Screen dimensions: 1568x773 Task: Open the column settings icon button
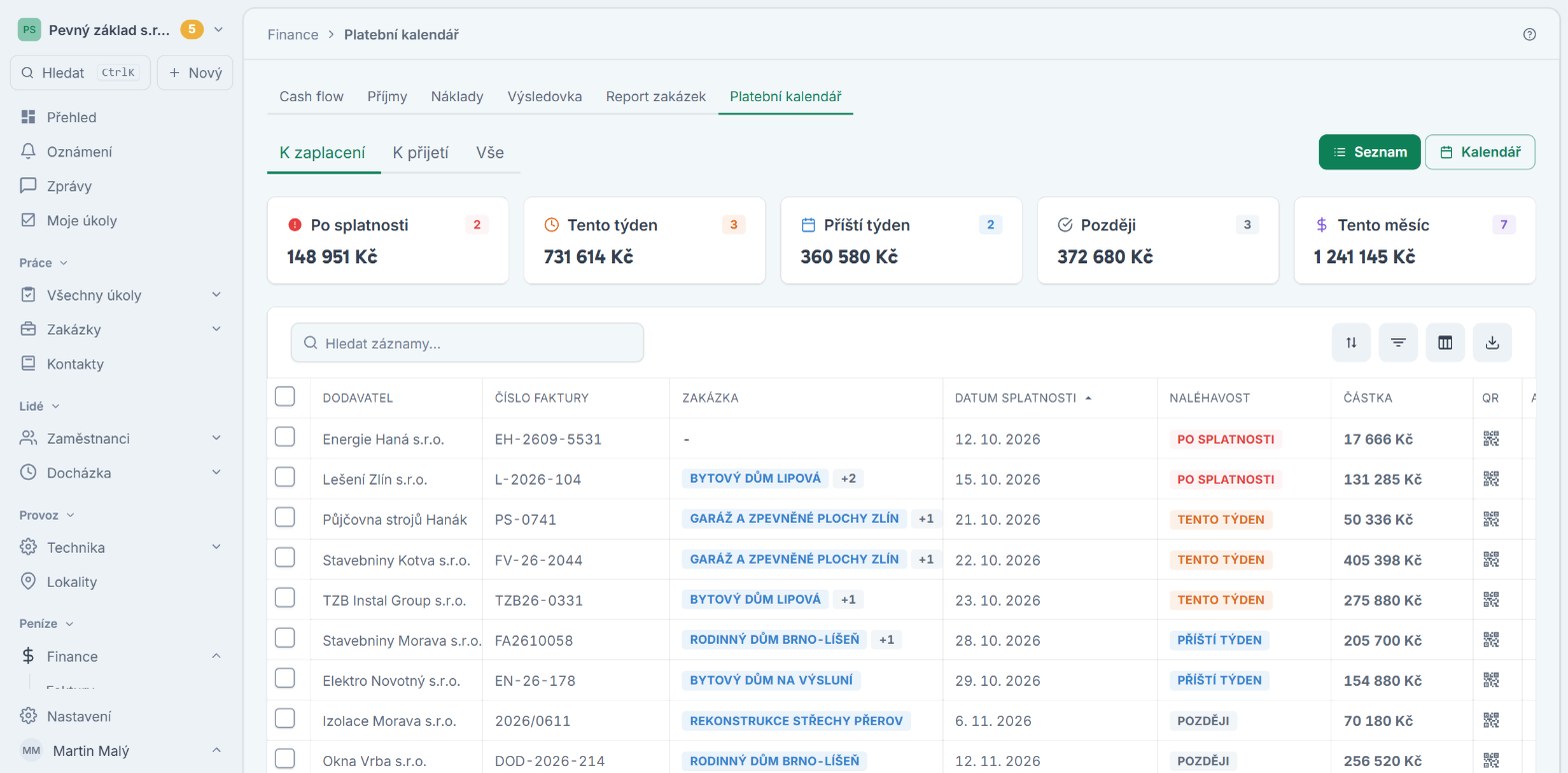click(x=1445, y=343)
